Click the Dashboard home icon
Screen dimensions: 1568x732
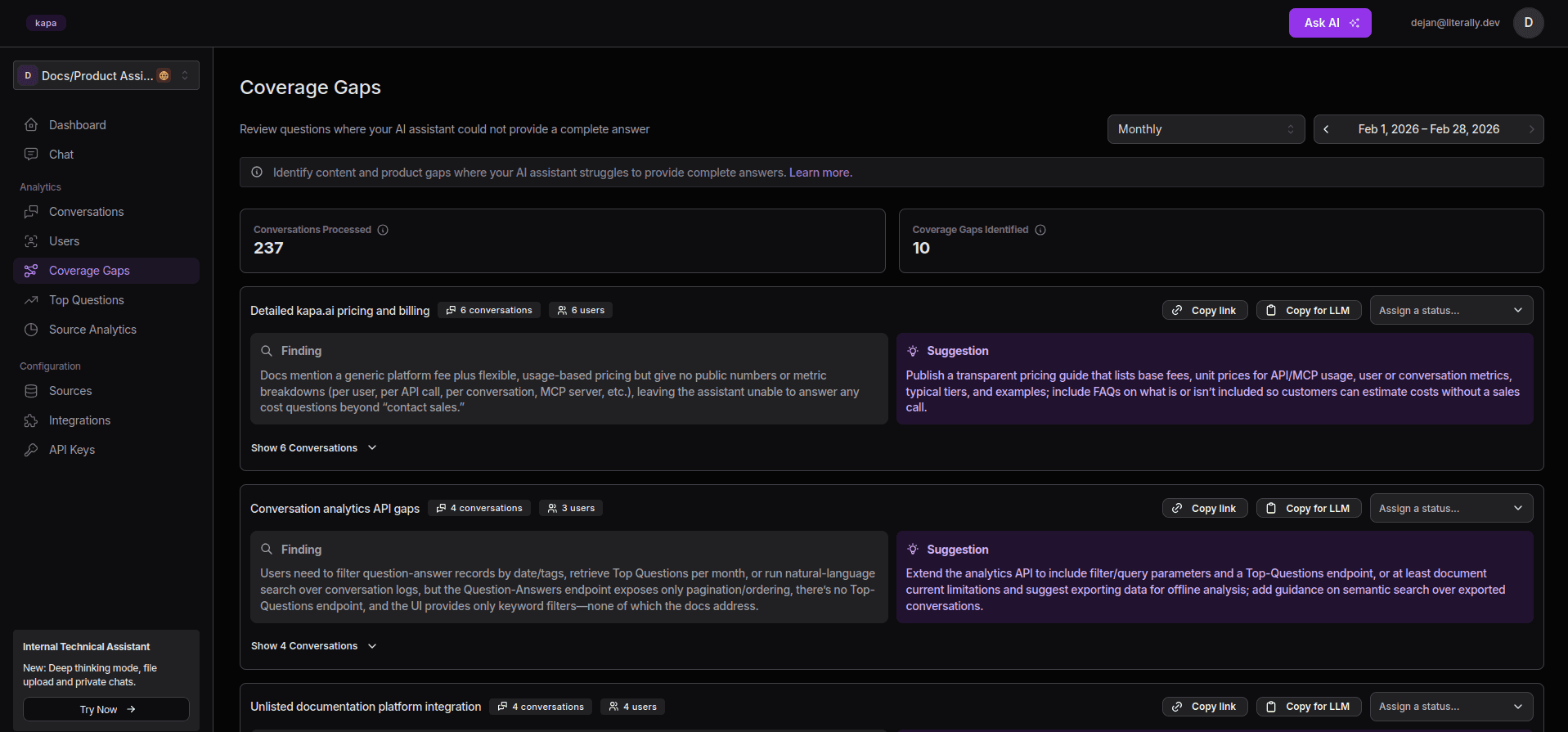[31, 125]
